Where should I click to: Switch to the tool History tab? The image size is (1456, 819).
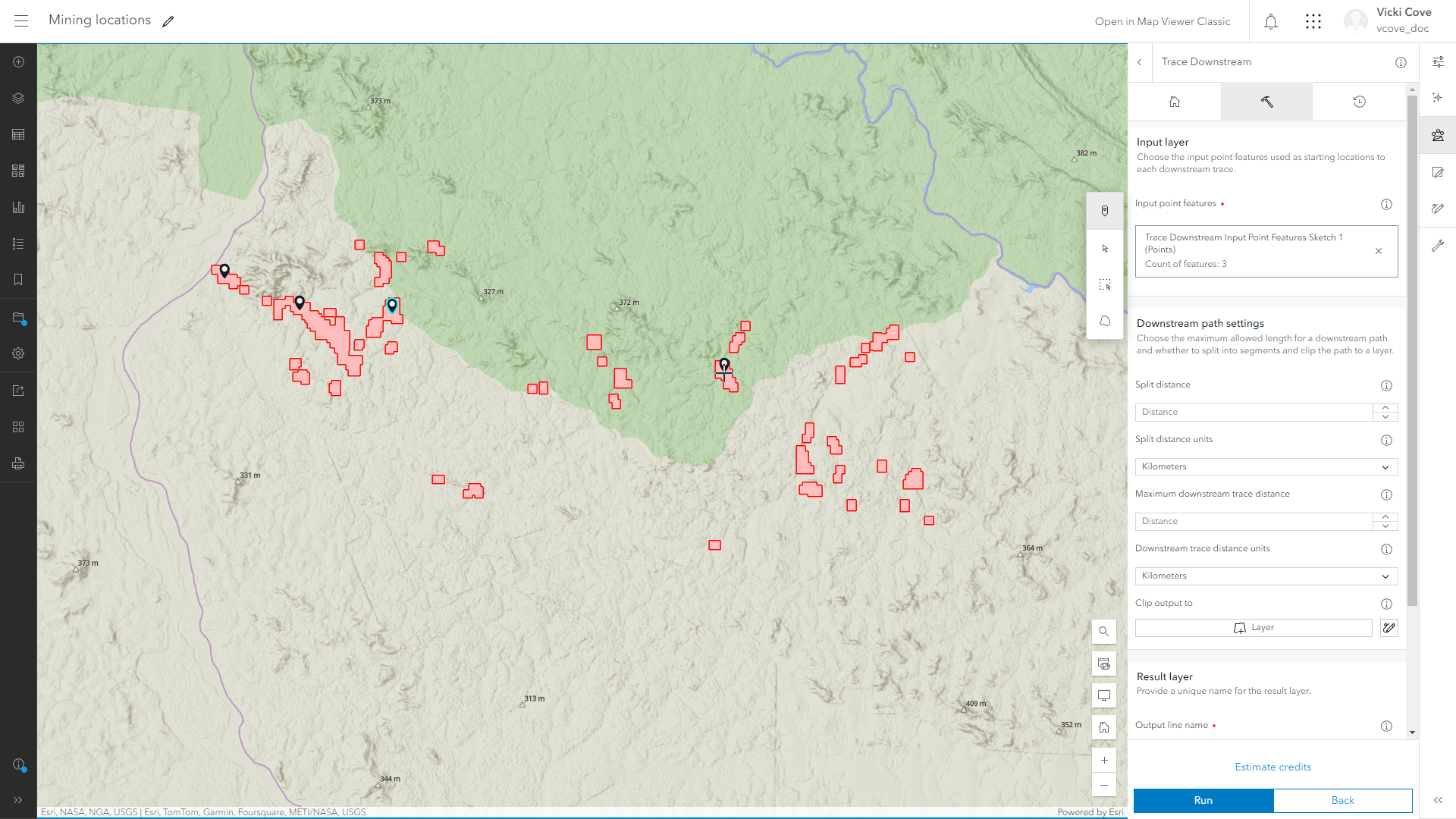(1359, 102)
